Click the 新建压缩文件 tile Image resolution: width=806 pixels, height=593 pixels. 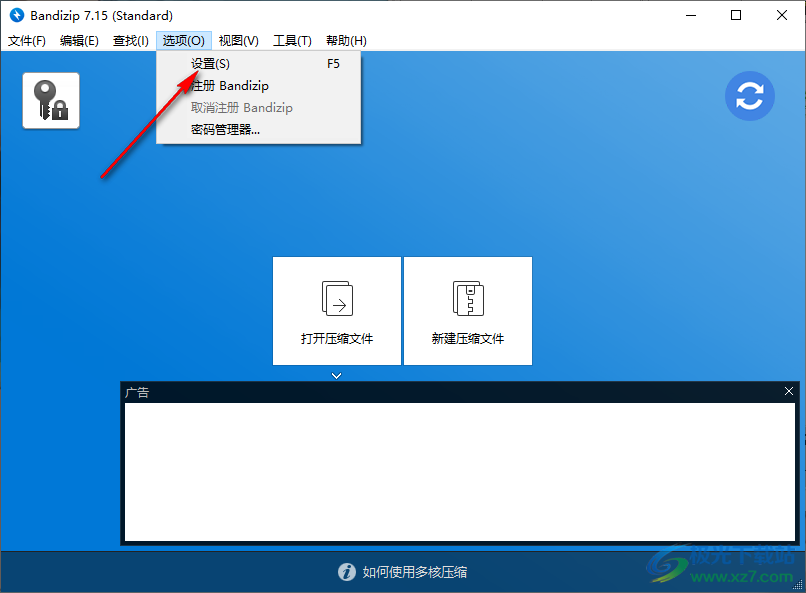pyautogui.click(x=468, y=311)
